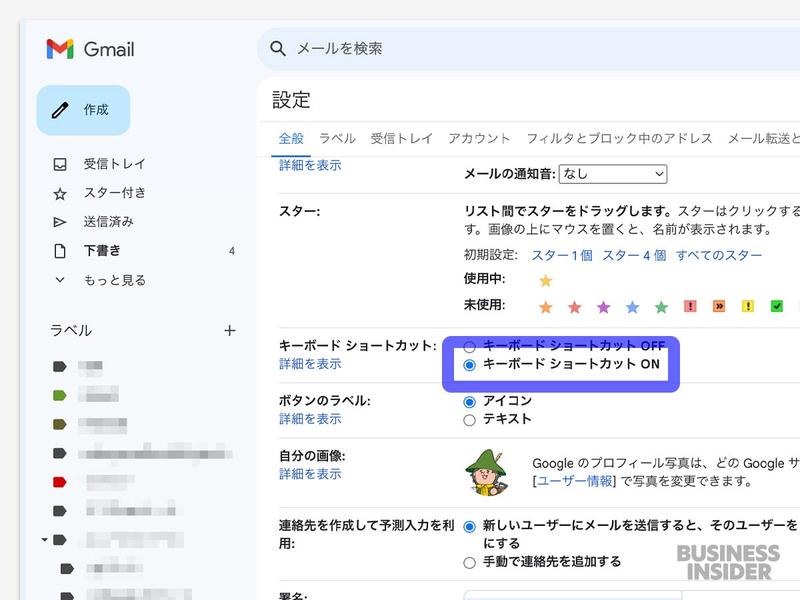Click the search magnifier icon
The width and height of the screenshot is (800, 600).
[278, 48]
